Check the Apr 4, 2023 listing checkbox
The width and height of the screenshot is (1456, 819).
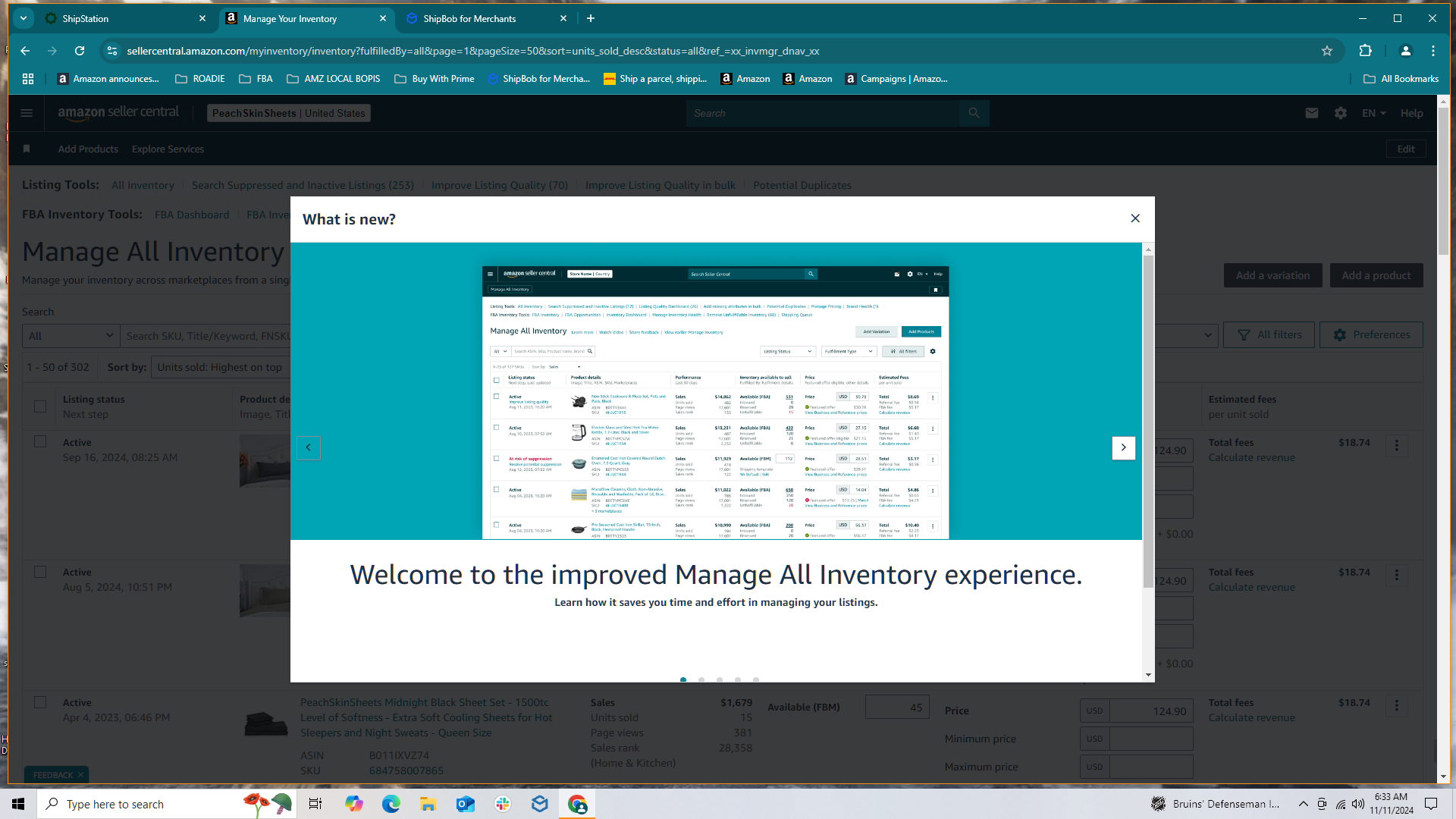40,702
